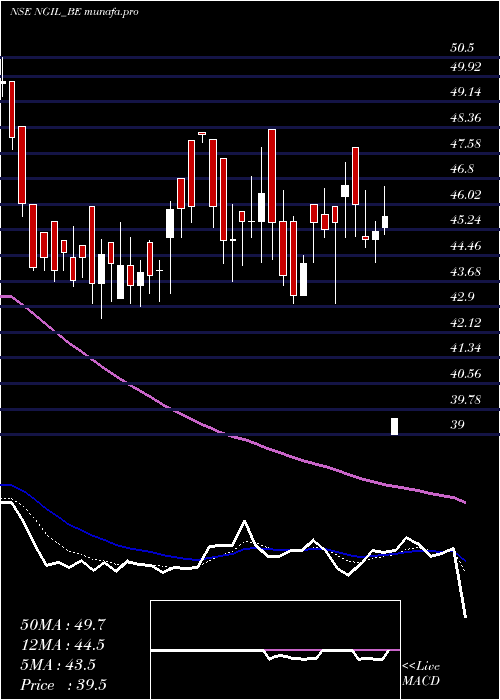Select the 48.36 price axis label
The height and width of the screenshot is (700, 500).
[466, 118]
